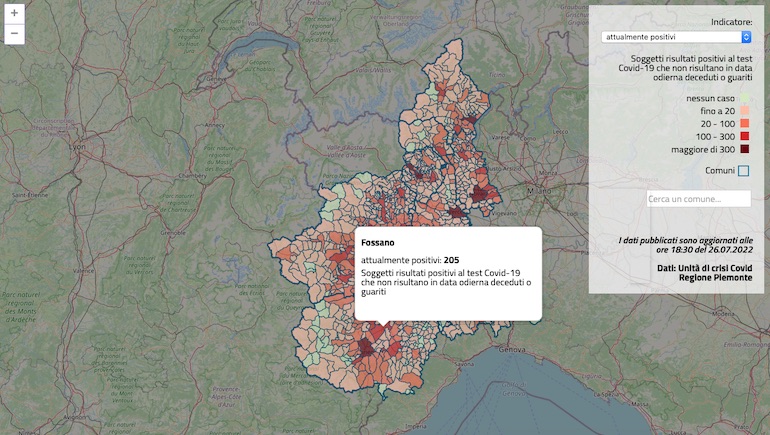
Task: Focus the 'Cerca un comune' search field
Action: [698, 199]
